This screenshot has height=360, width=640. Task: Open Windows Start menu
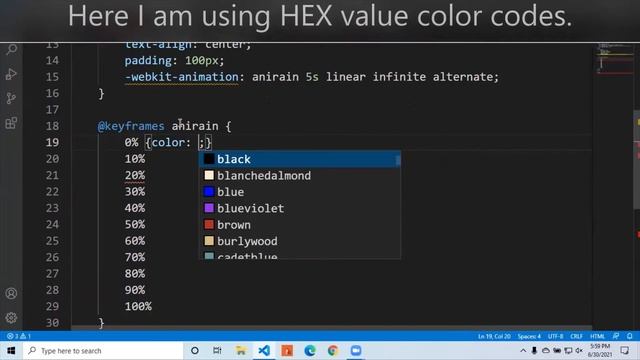(x=11, y=351)
